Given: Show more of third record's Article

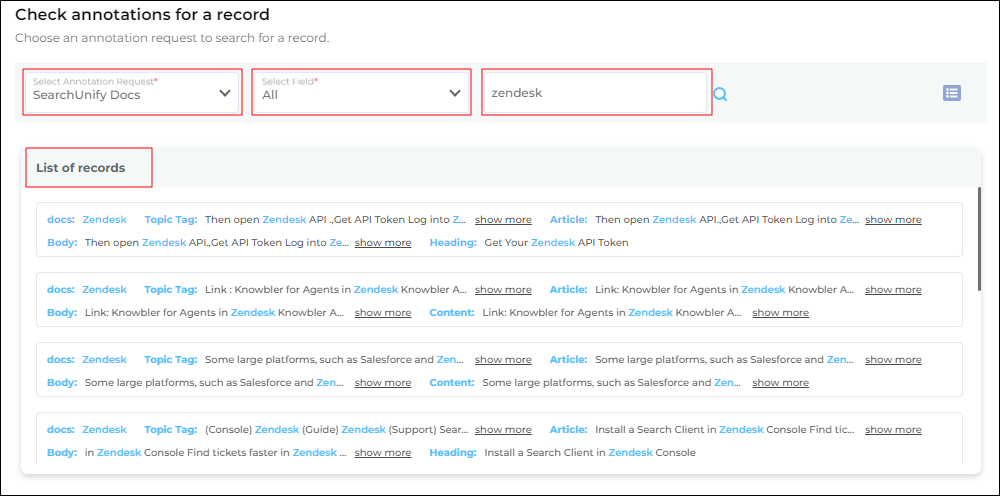Looking at the screenshot, I should 893,359.
